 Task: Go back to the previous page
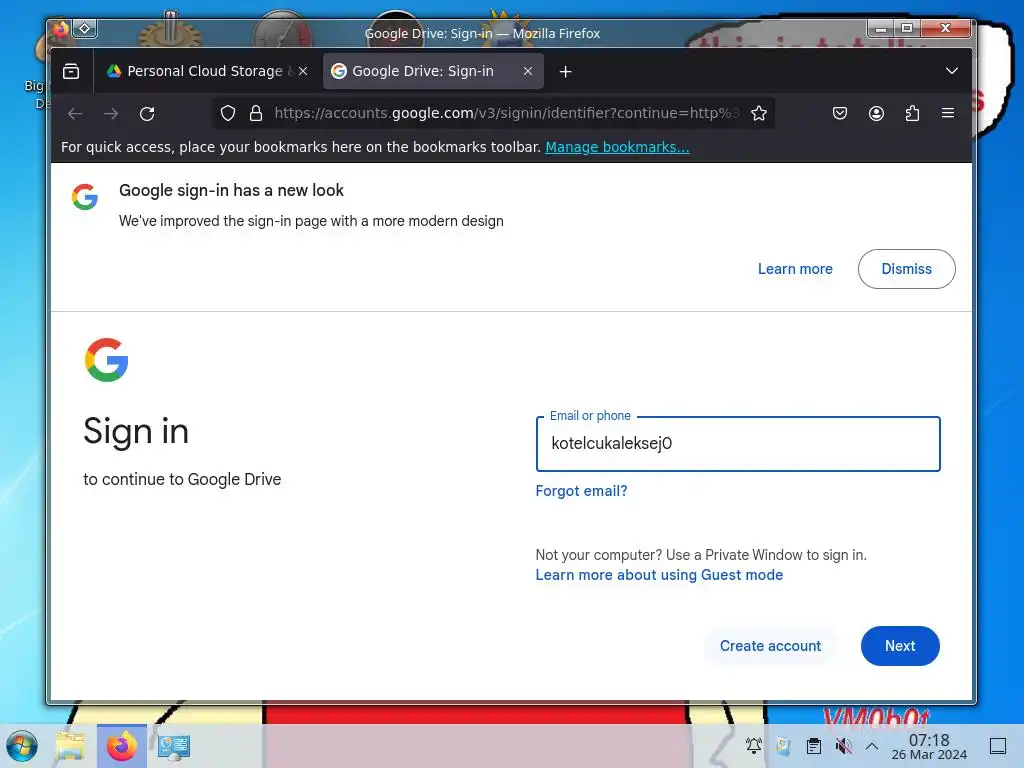tap(75, 114)
